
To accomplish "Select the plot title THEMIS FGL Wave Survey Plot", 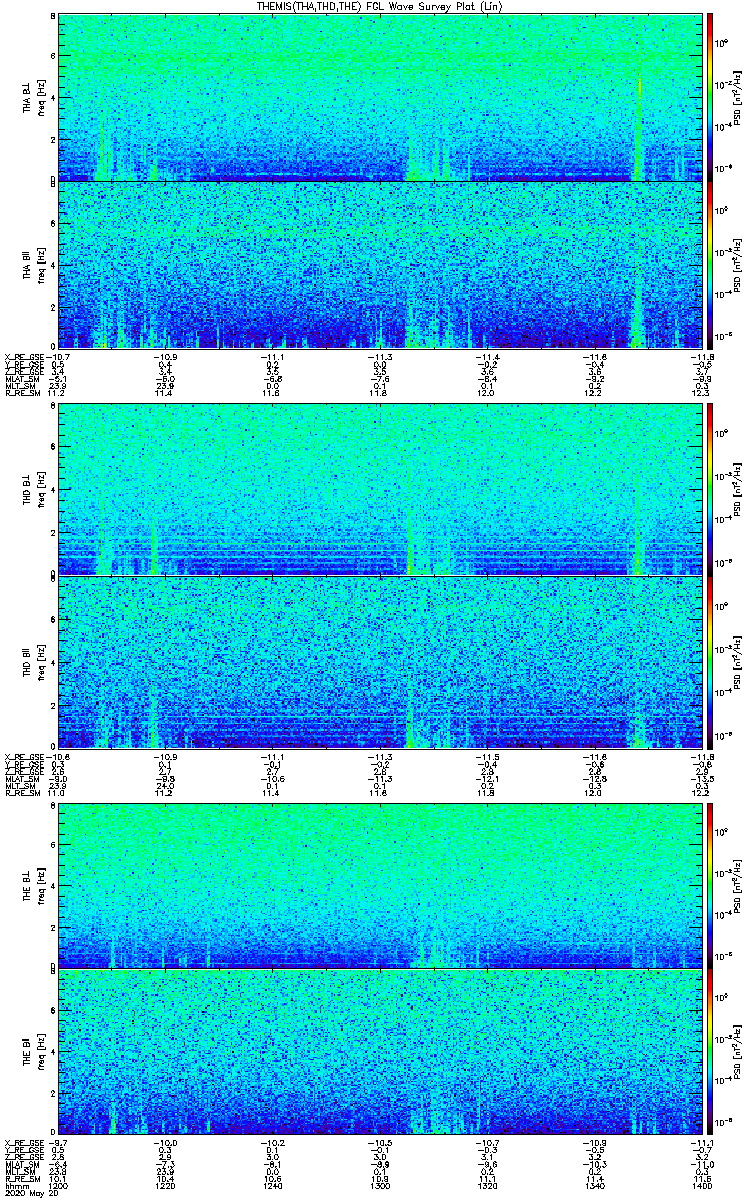I will coord(379,6).
